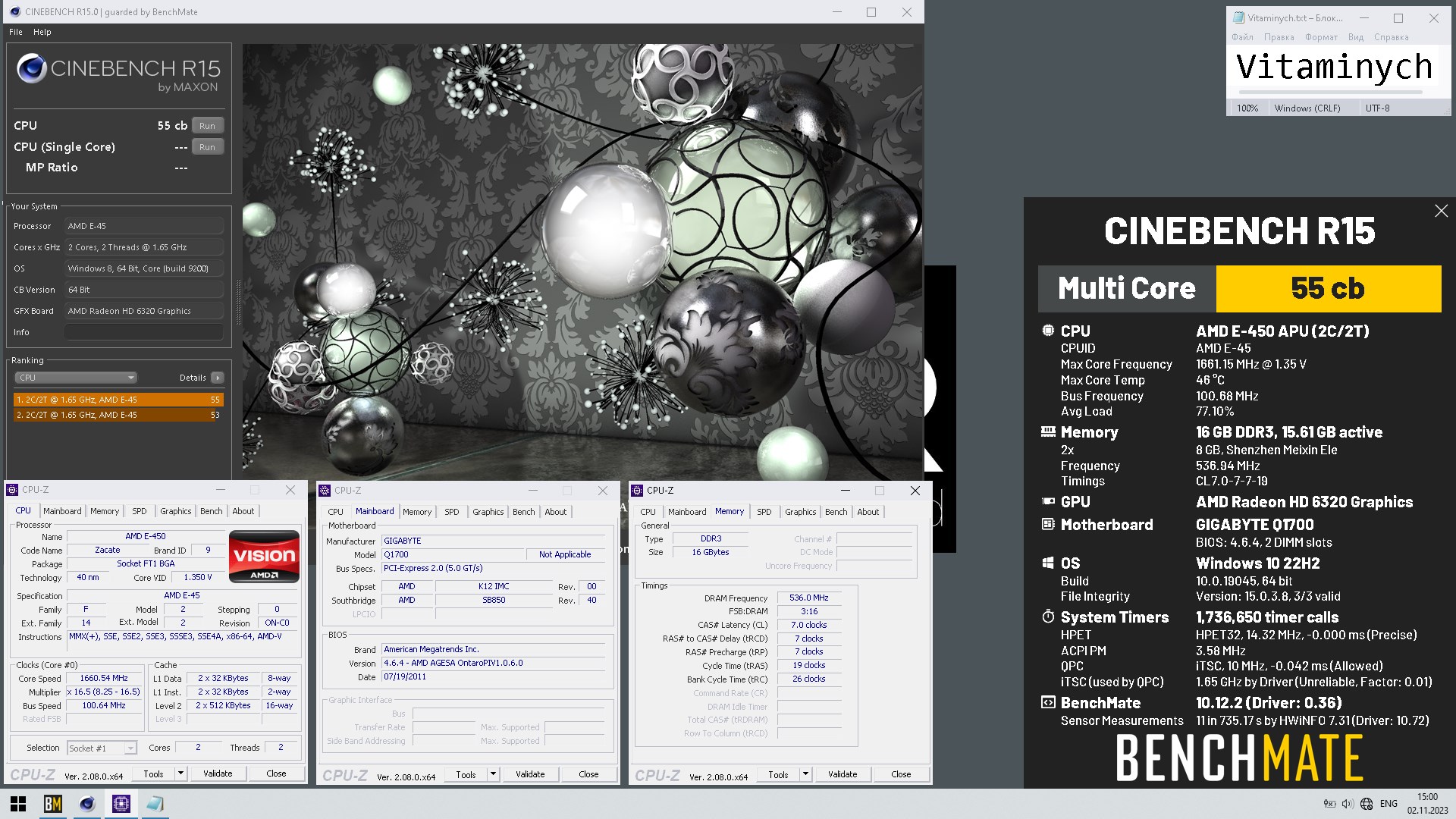
Task: Open BenchMate from the taskbar
Action: [x=52, y=804]
